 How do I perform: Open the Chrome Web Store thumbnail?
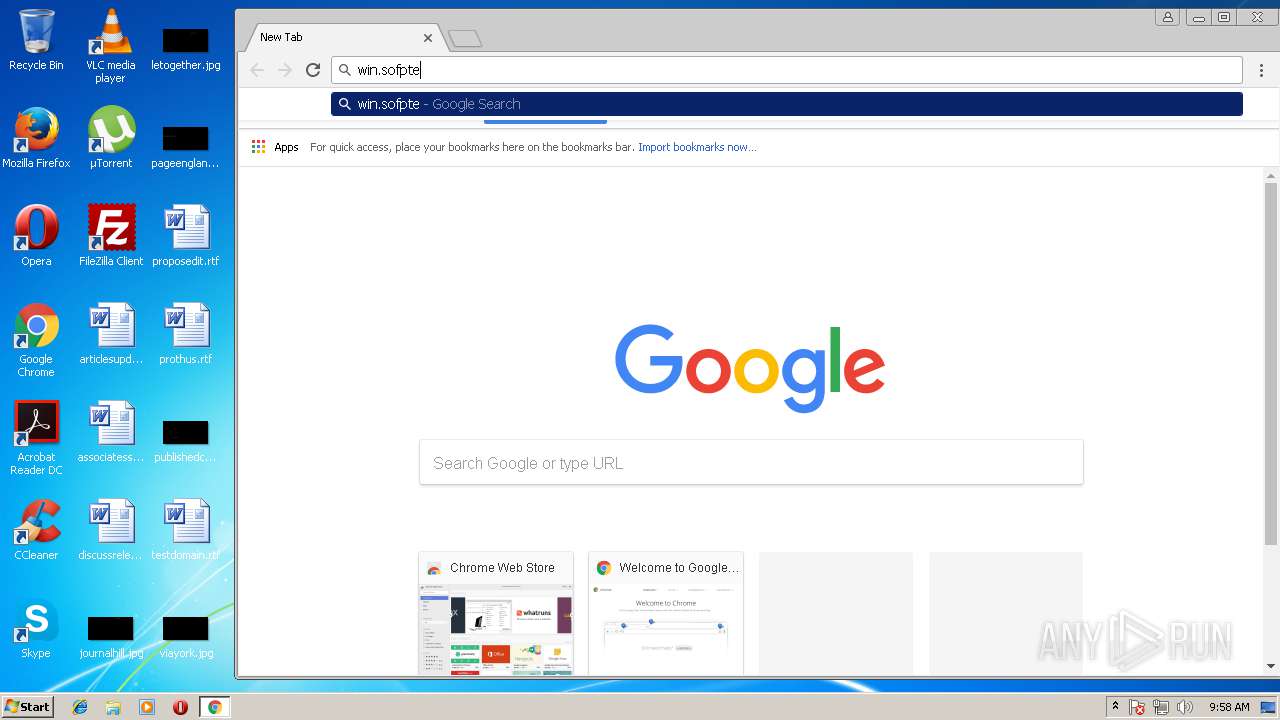pos(496,613)
